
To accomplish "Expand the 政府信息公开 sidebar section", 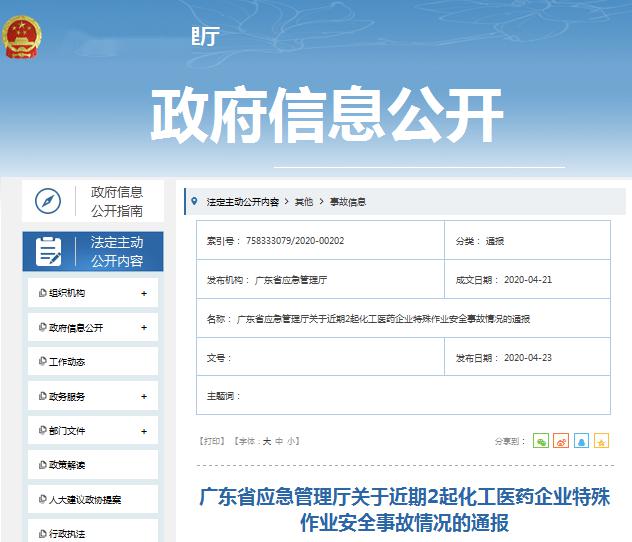I will pos(144,328).
